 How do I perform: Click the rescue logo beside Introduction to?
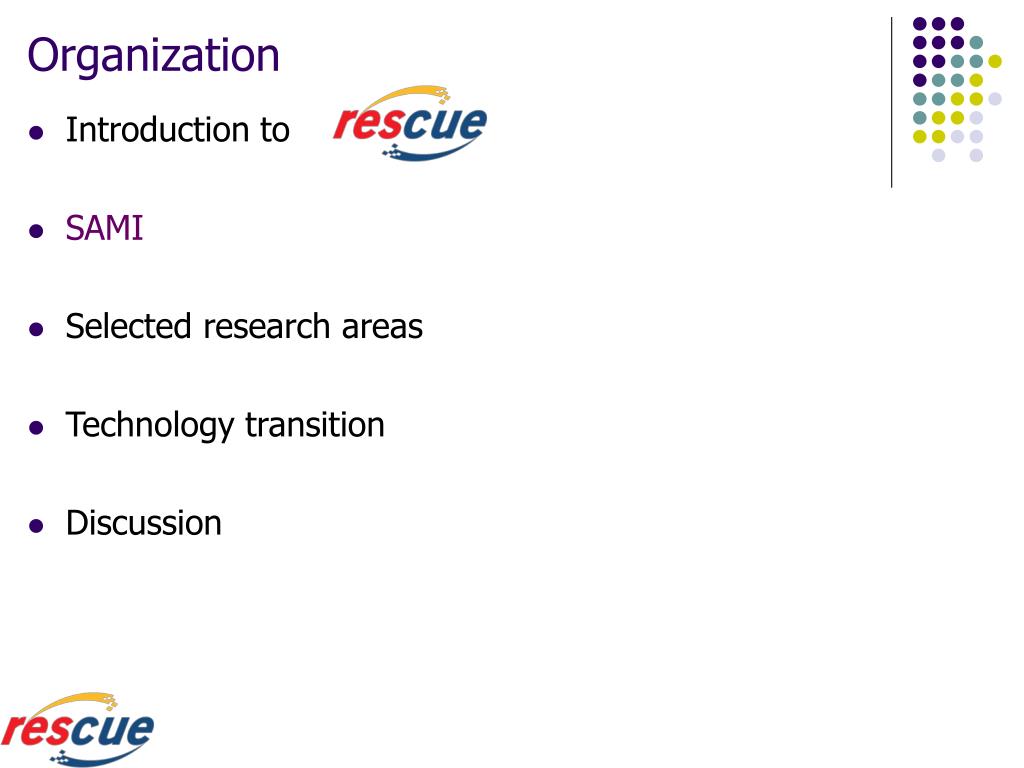tap(410, 123)
